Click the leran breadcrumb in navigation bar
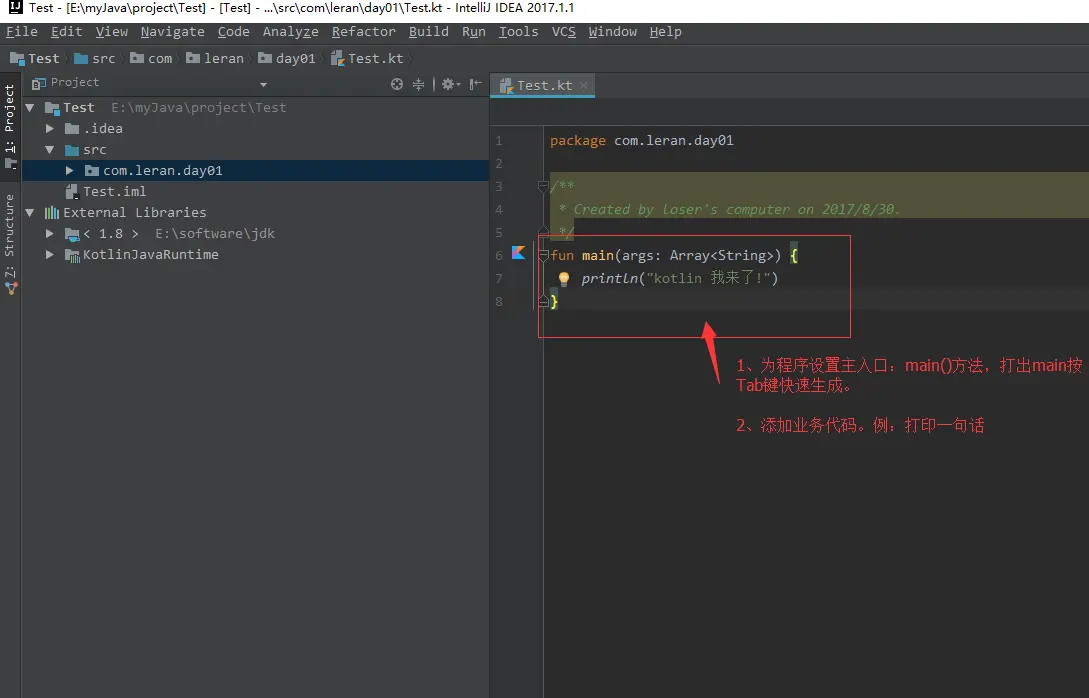The height and width of the screenshot is (698, 1089). click(215, 59)
